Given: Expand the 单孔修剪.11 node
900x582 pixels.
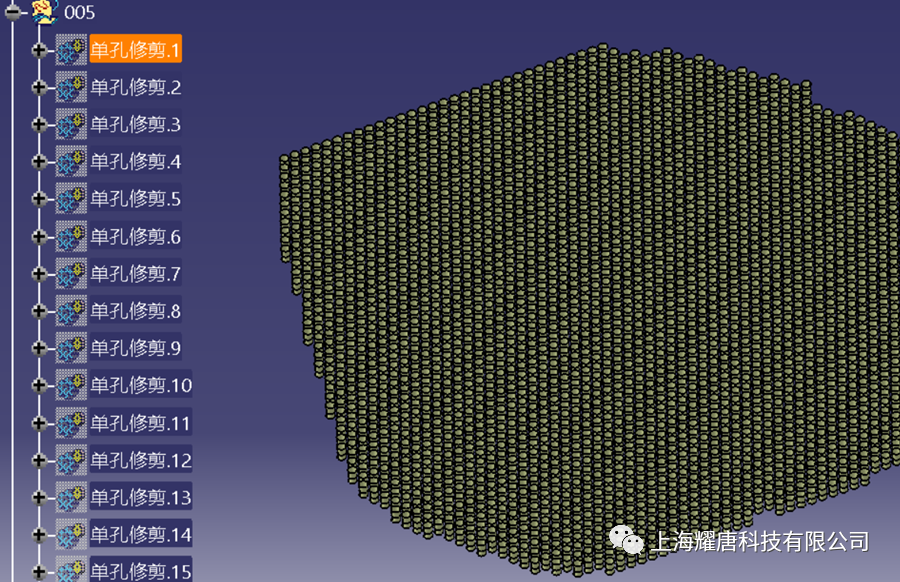Looking at the screenshot, I should pos(39,423).
